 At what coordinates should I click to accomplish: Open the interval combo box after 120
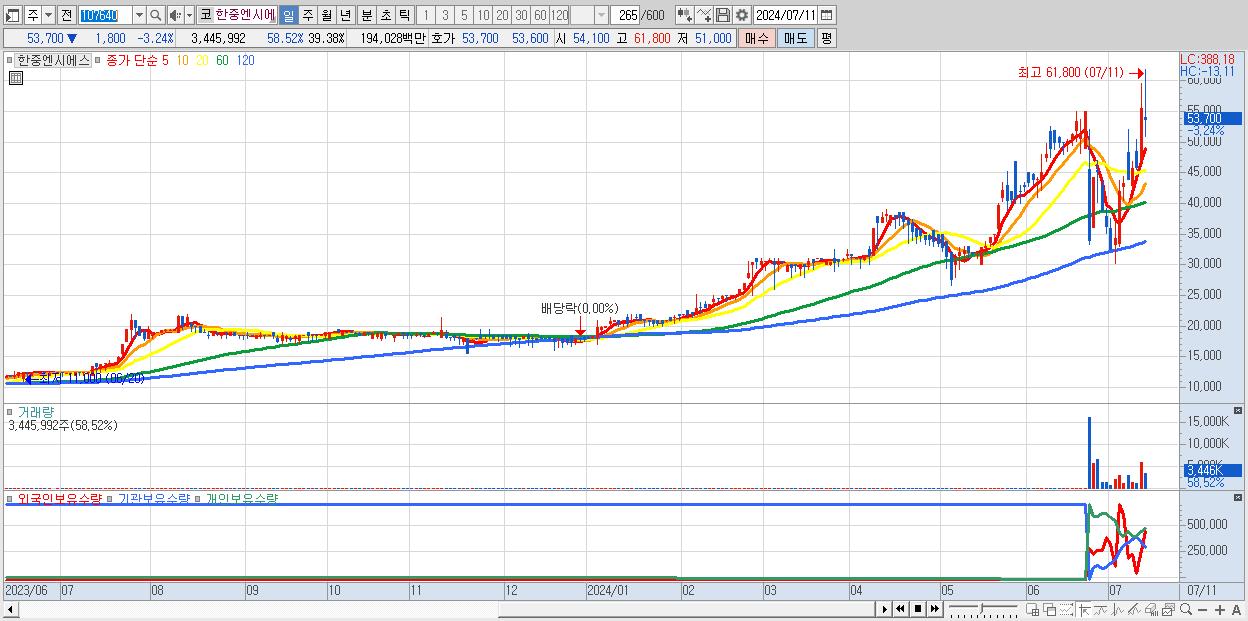[589, 15]
